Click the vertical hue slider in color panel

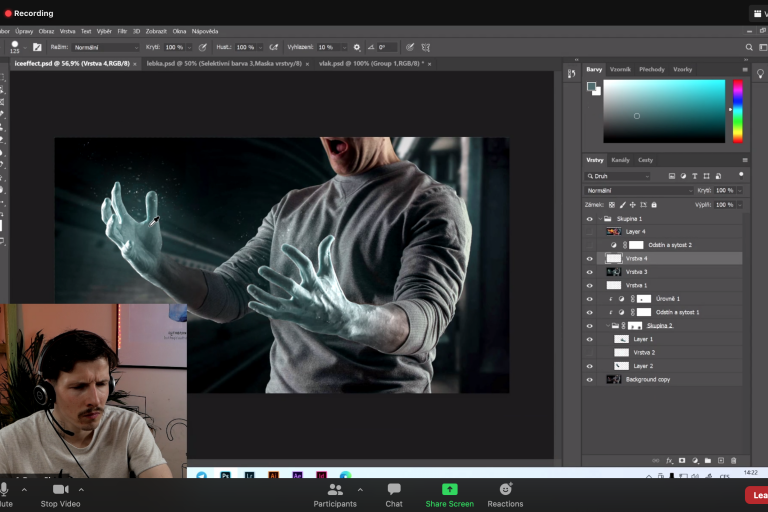(737, 110)
